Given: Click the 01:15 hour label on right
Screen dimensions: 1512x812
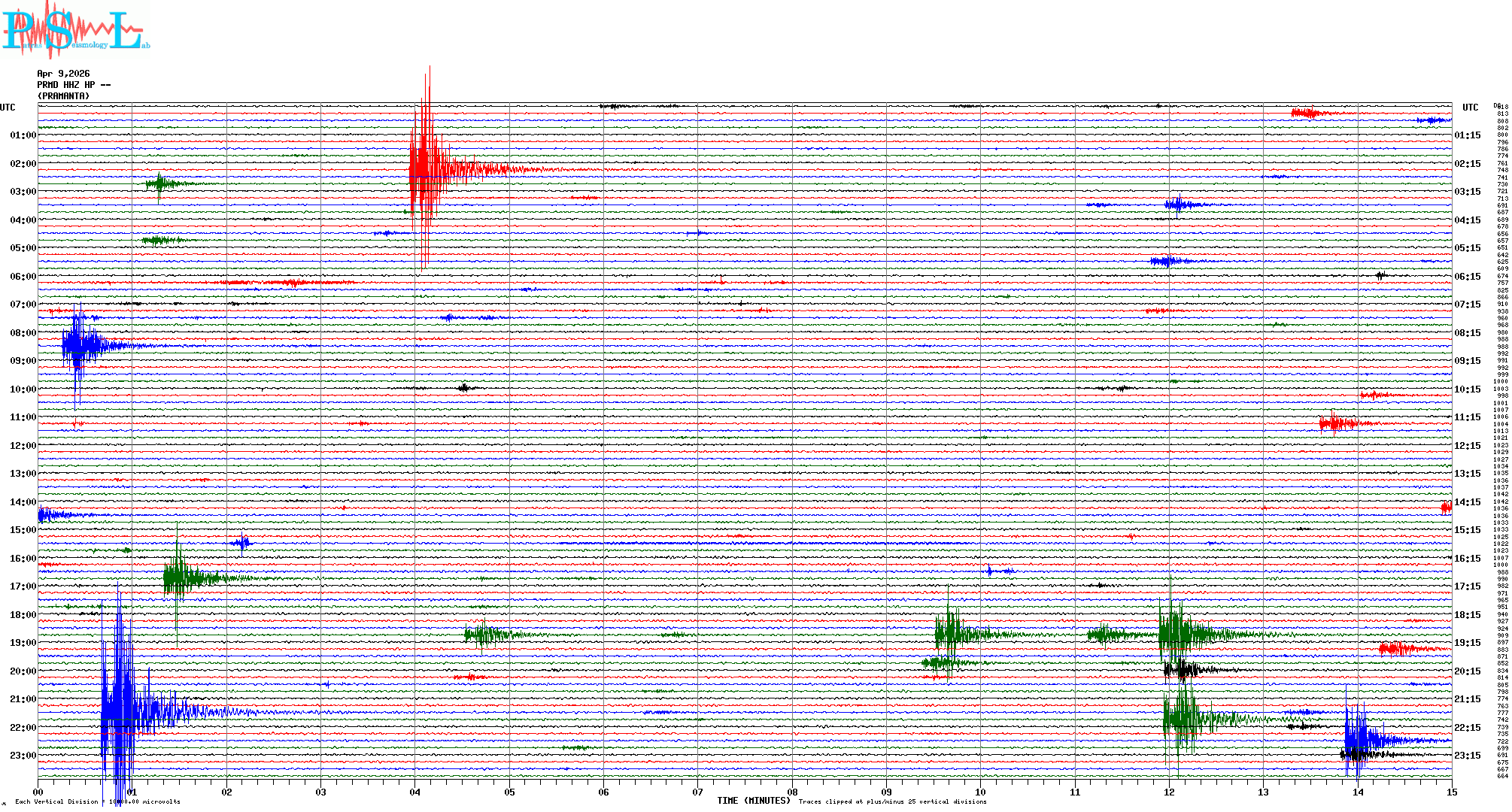Looking at the screenshot, I should 1467,136.
